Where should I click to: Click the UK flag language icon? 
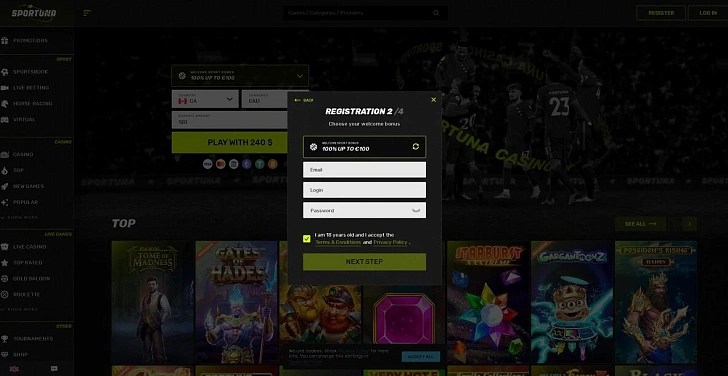[x=14, y=369]
